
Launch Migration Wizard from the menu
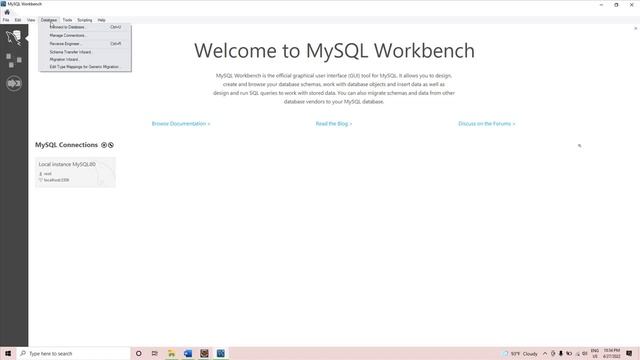85,60
